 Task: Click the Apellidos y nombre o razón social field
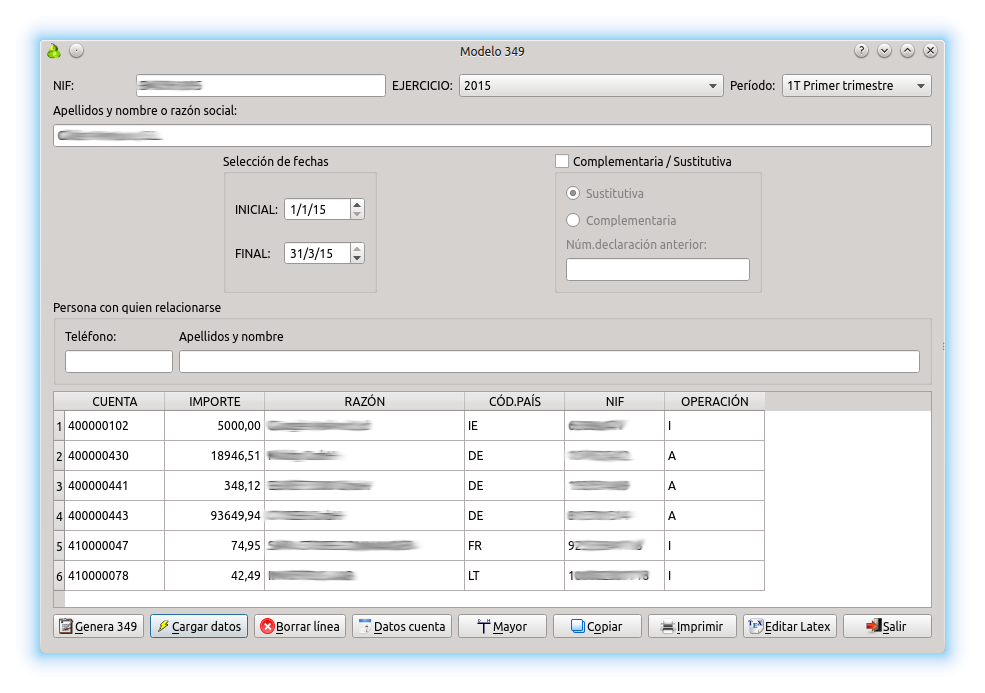[x=492, y=136]
